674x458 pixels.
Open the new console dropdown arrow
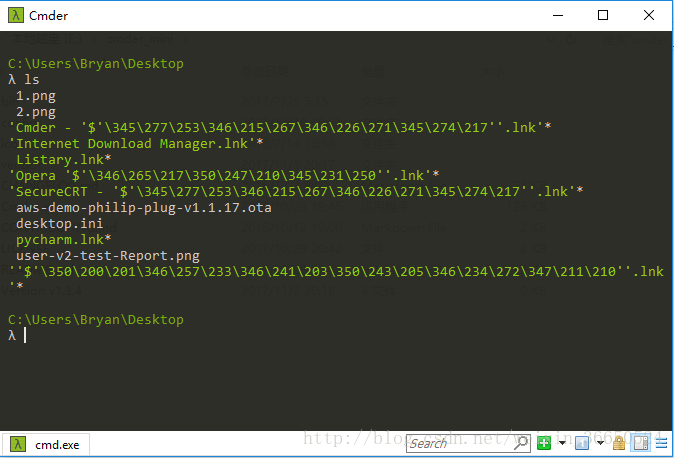pyautogui.click(x=562, y=443)
